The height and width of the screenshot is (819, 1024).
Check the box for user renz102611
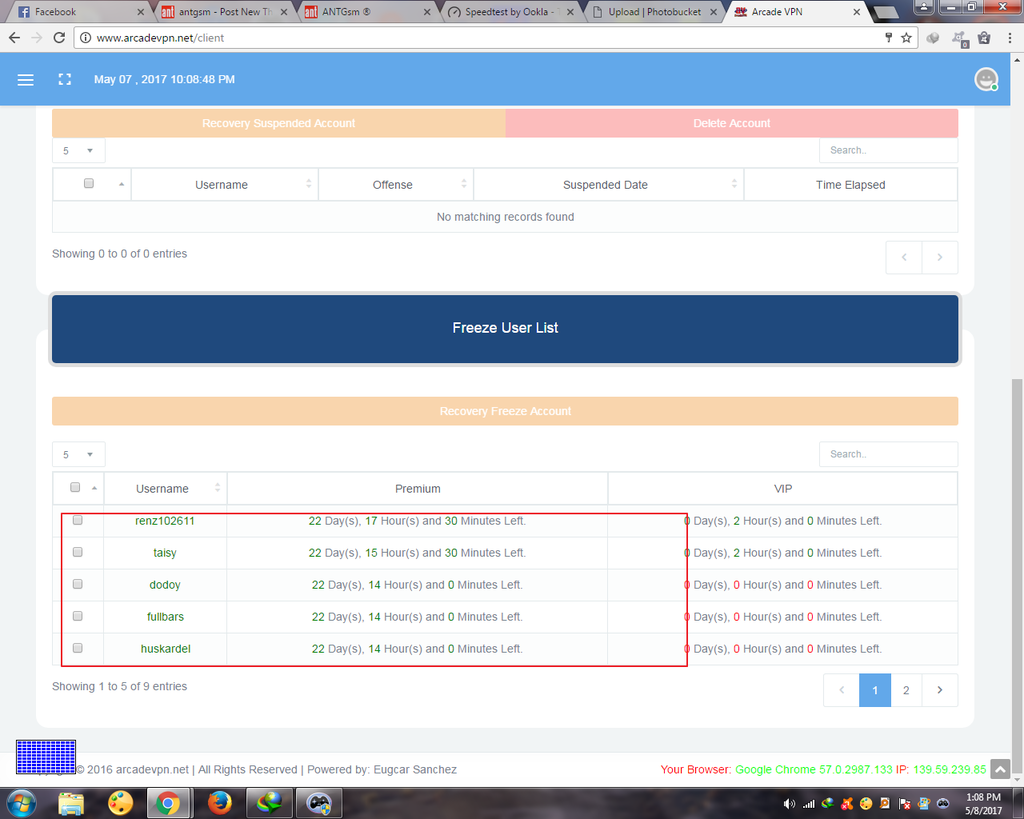78,520
